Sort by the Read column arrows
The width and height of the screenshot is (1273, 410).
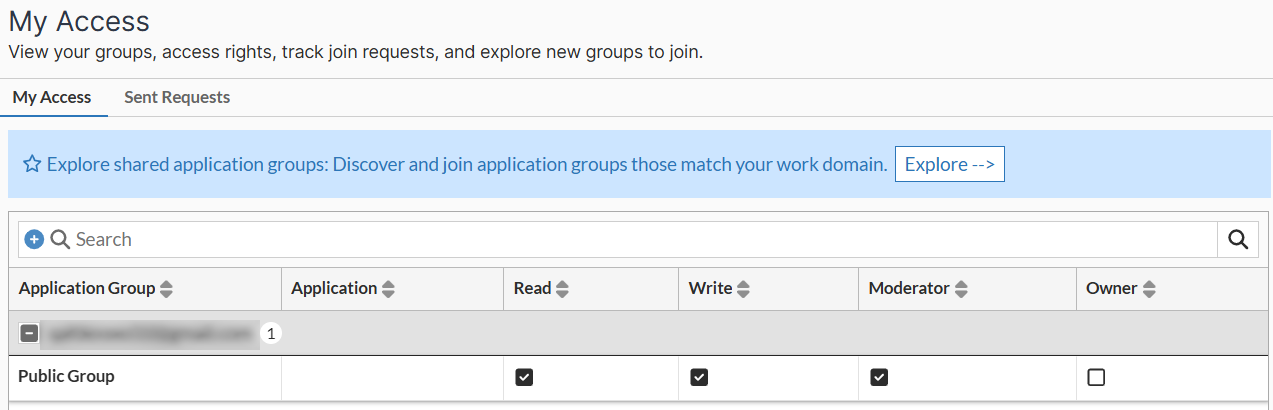[563, 289]
